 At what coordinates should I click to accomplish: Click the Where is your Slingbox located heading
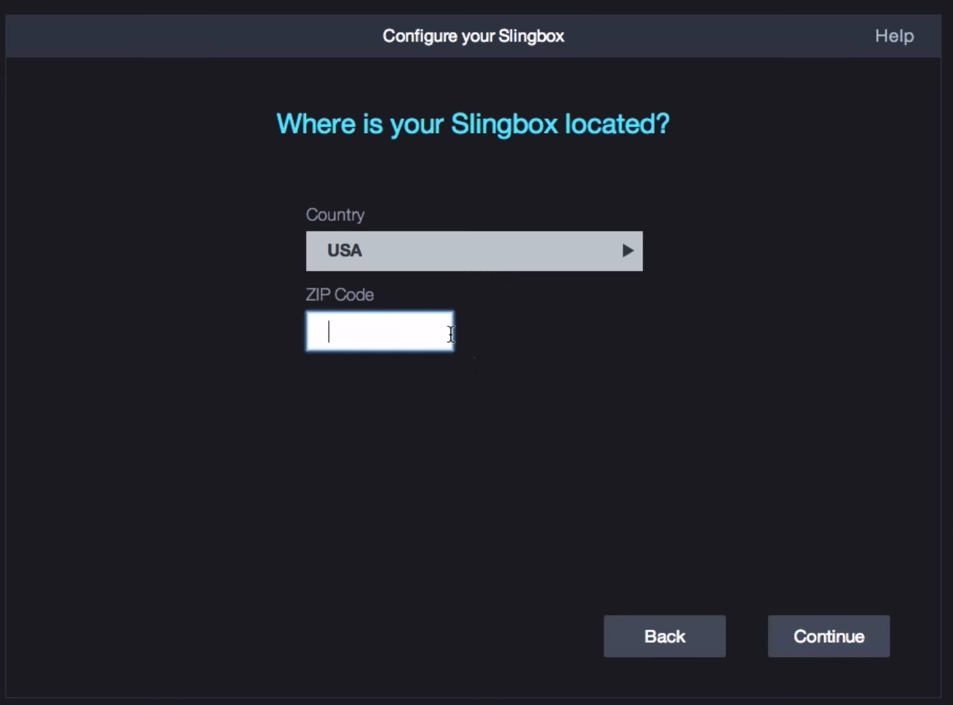(473, 123)
